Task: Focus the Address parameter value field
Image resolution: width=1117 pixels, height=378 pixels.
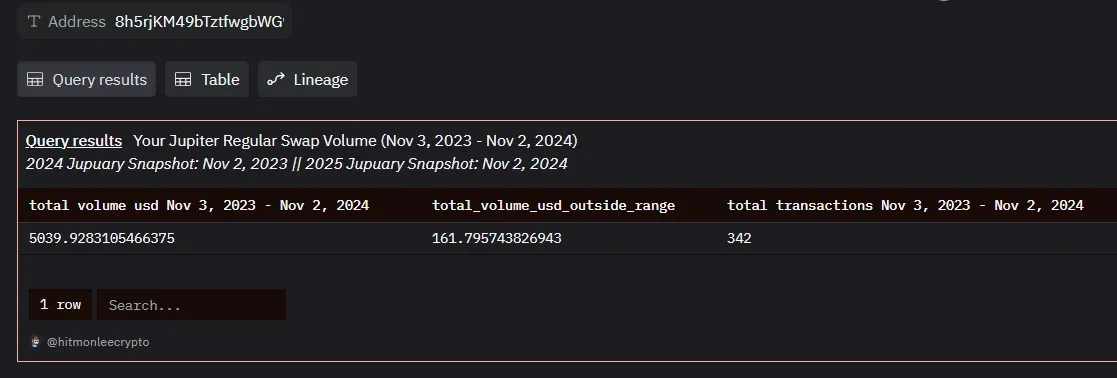Action: pyautogui.click(x=199, y=21)
